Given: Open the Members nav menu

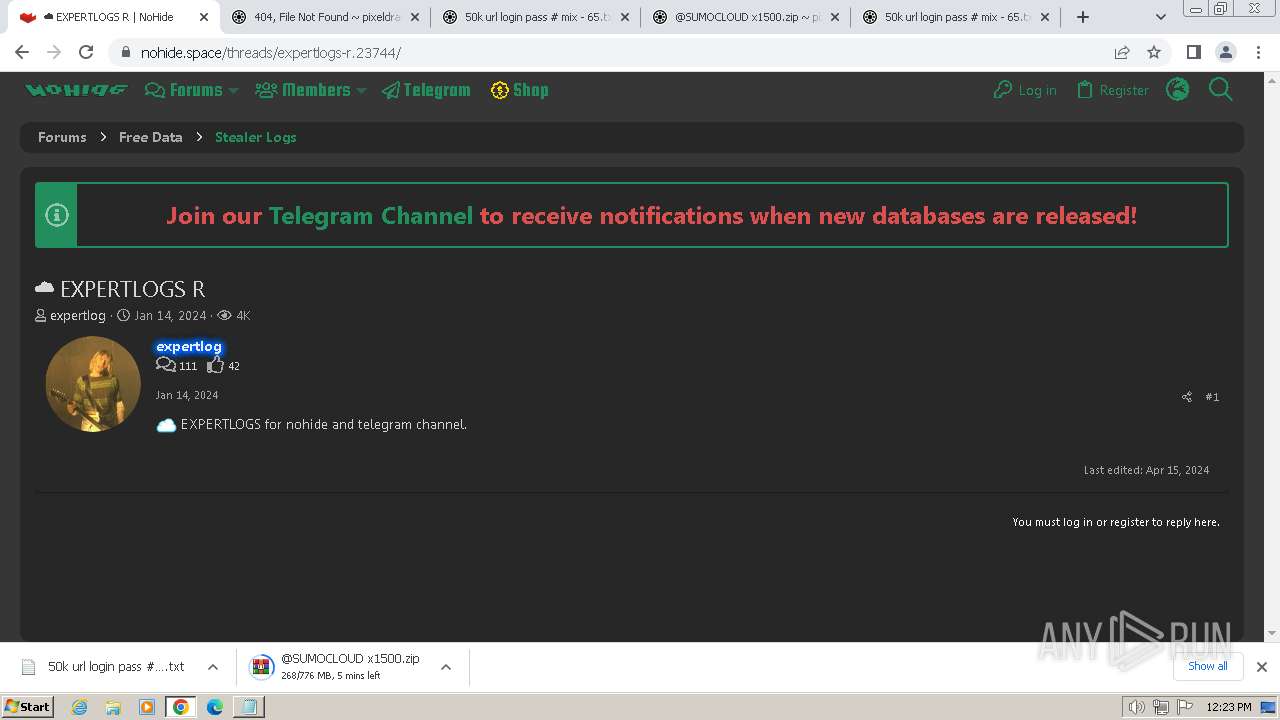Looking at the screenshot, I should (x=303, y=90).
